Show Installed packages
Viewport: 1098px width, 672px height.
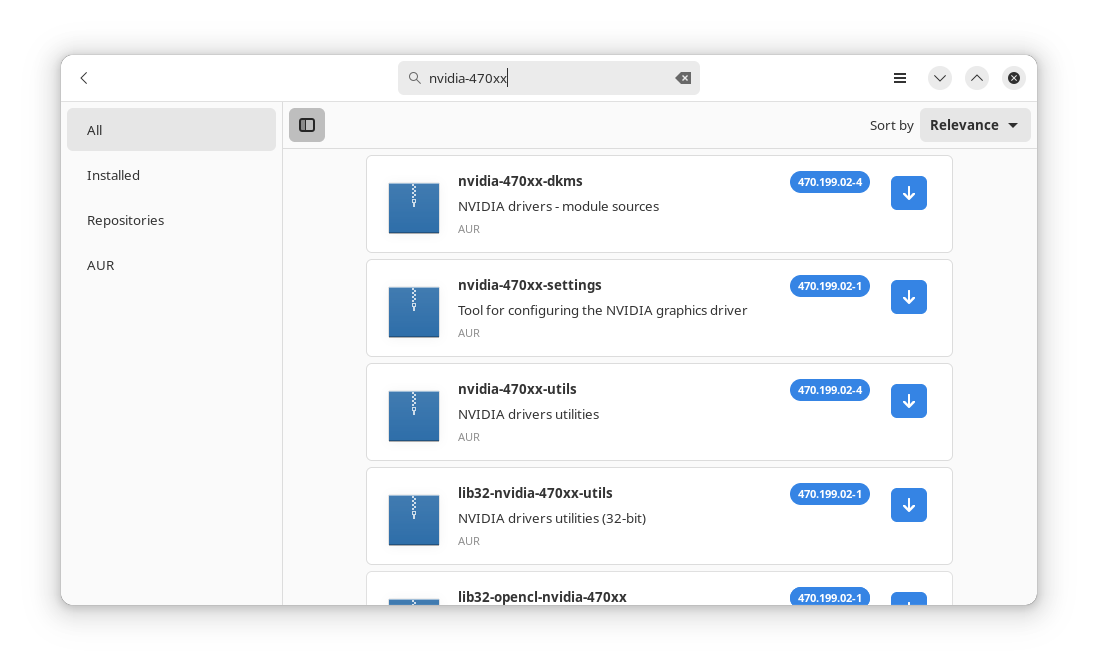tap(172, 175)
